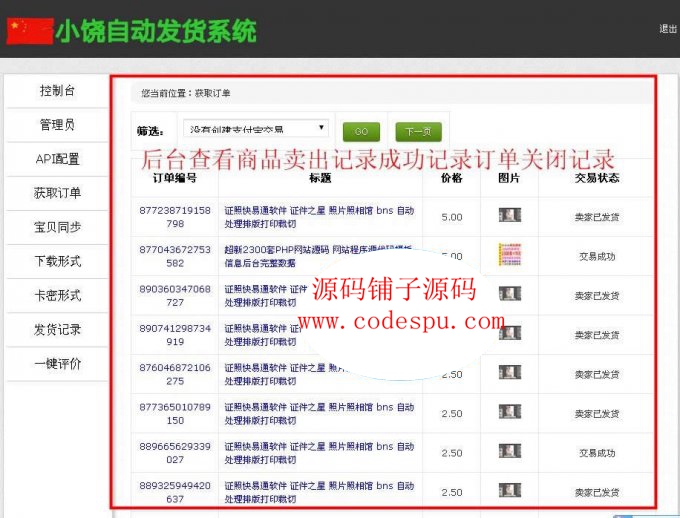Open product title of order 877238719158798
The width and height of the screenshot is (680, 518).
point(319,217)
